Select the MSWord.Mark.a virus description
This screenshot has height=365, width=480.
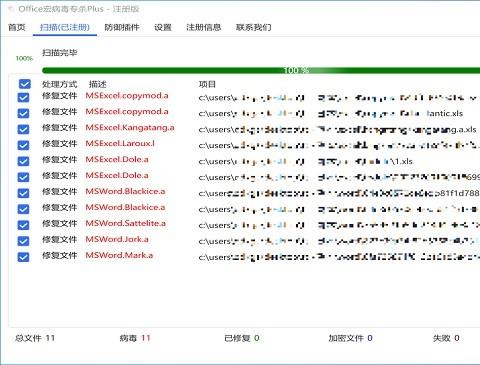pos(119,255)
